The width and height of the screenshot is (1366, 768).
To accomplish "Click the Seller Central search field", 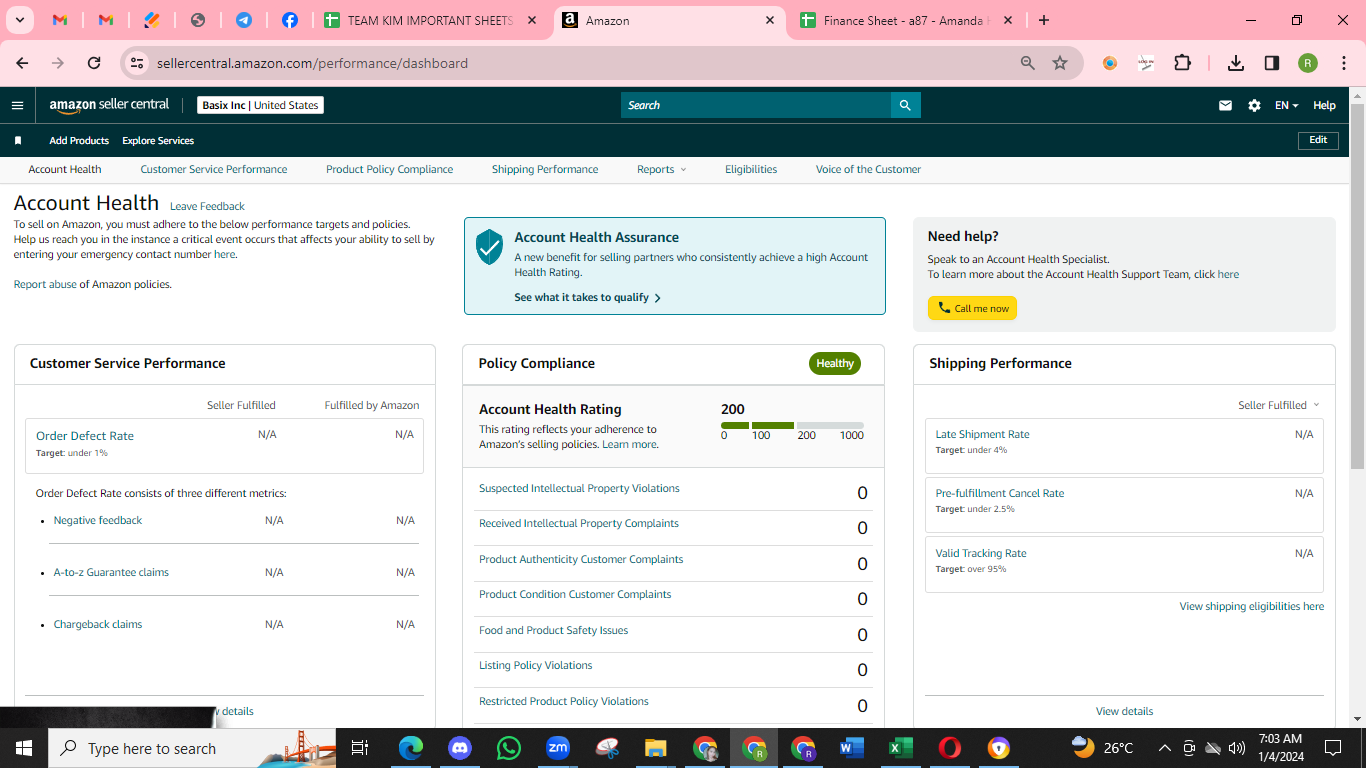I will click(x=756, y=105).
